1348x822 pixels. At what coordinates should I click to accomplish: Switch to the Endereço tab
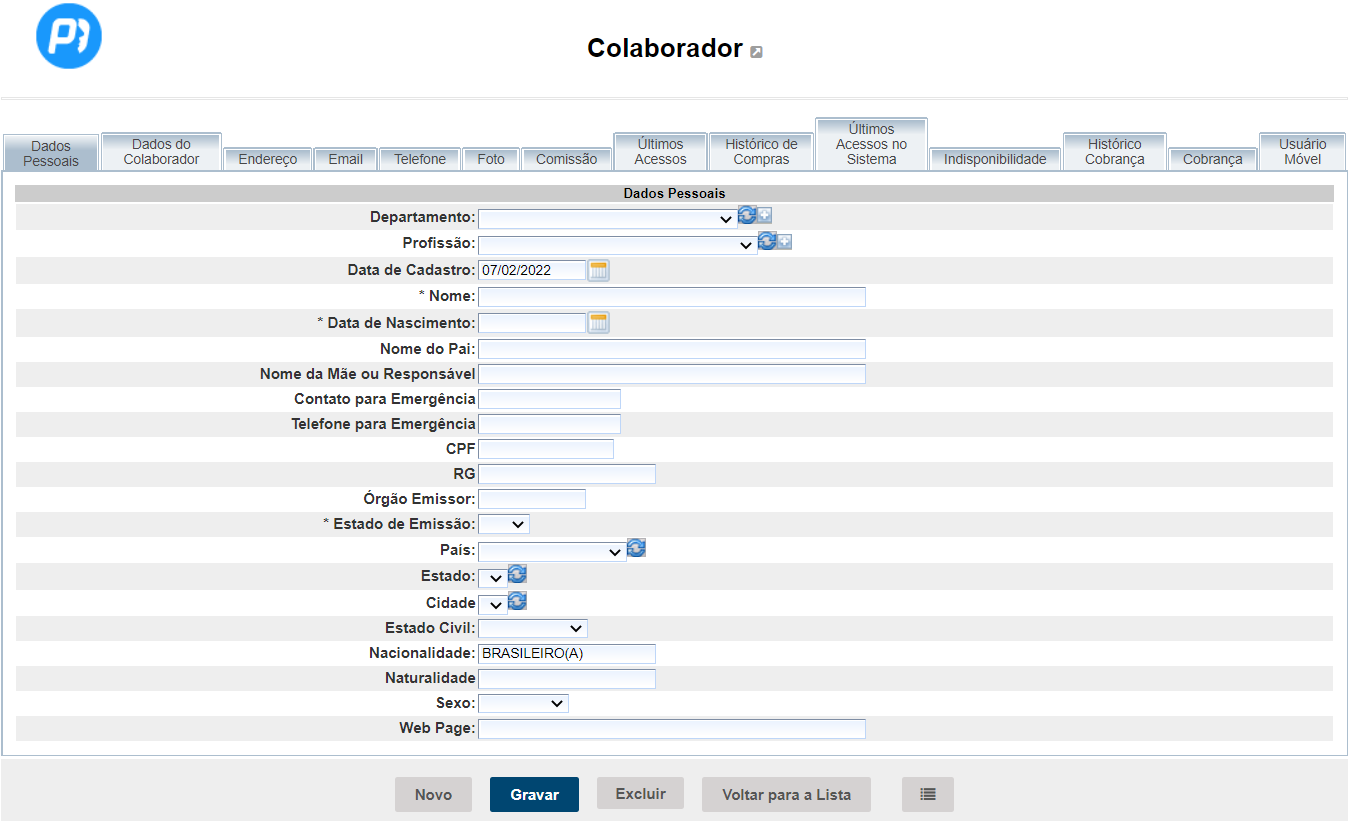coord(267,159)
